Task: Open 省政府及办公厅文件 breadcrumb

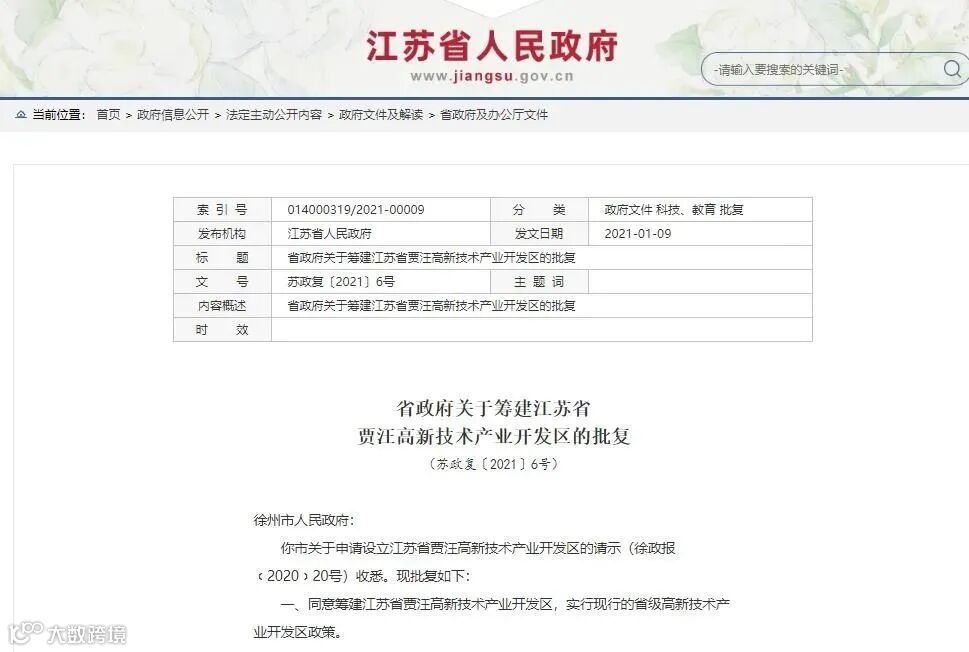Action: pyautogui.click(x=494, y=114)
